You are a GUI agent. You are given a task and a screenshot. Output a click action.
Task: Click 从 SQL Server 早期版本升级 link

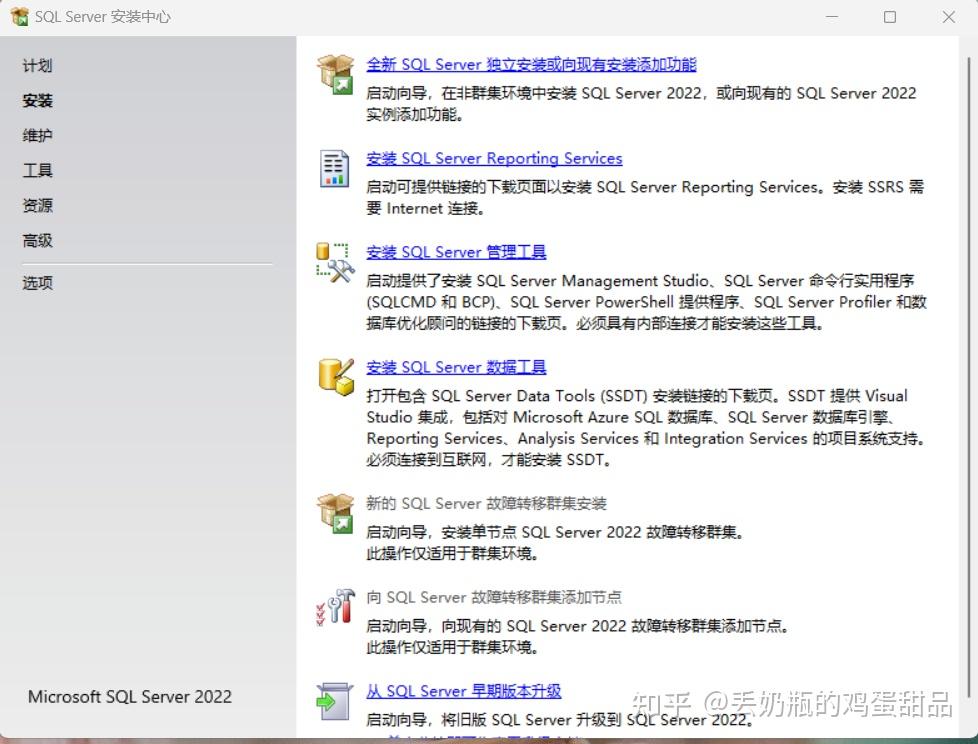point(463,691)
